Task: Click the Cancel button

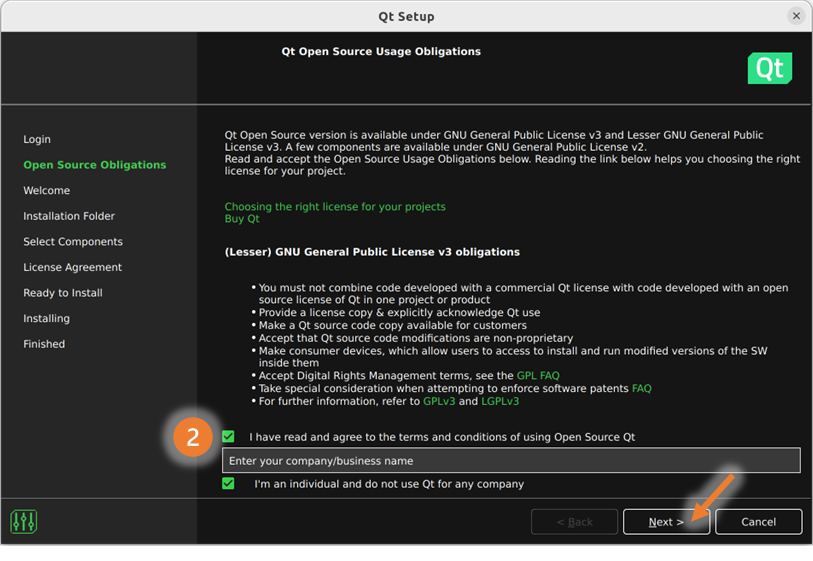Action: 759,522
